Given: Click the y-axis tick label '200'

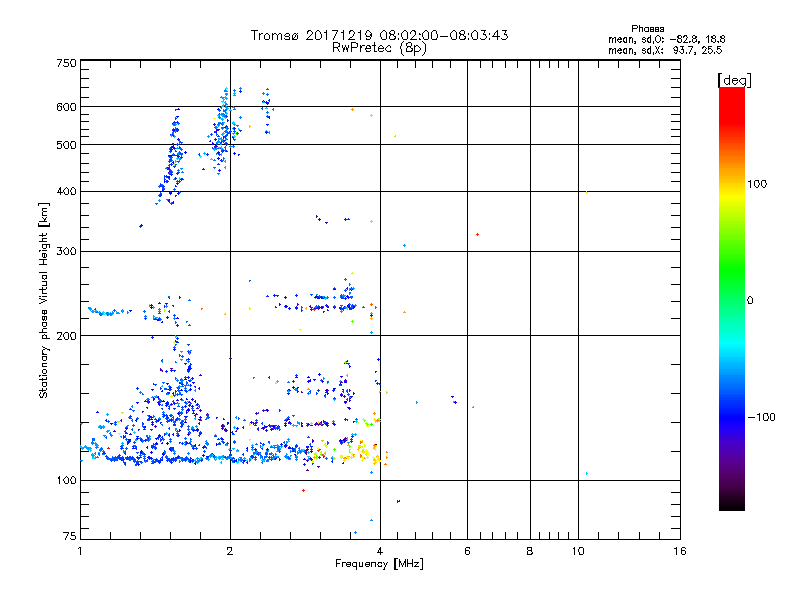Looking at the screenshot, I should click(66, 336).
